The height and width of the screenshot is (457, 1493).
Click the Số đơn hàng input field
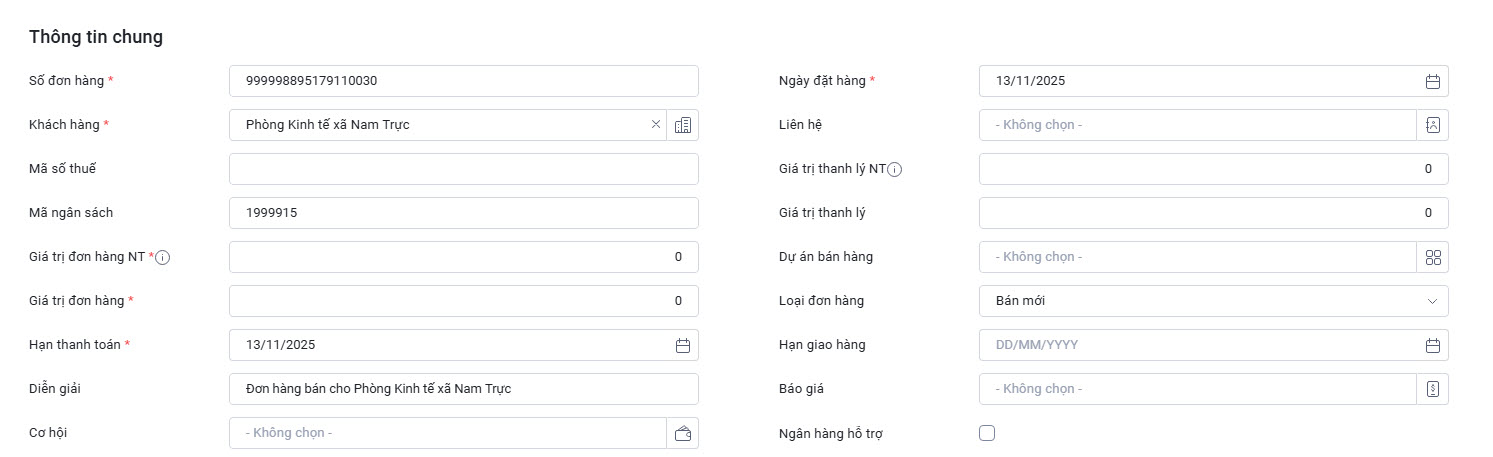[x=463, y=81]
